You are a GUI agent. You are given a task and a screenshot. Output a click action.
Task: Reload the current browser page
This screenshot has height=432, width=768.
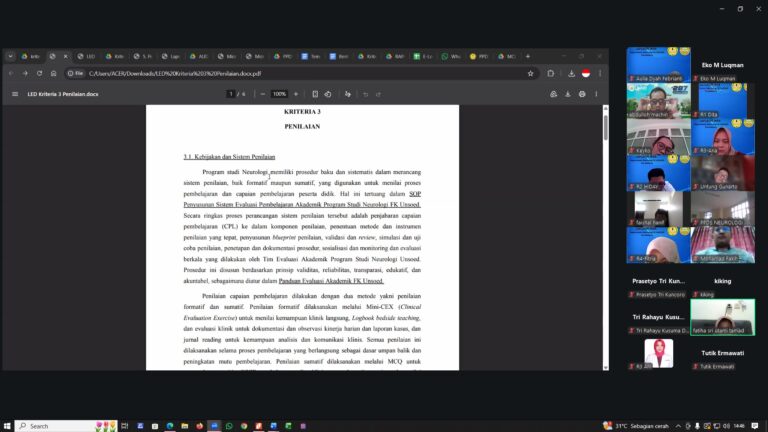(39, 73)
